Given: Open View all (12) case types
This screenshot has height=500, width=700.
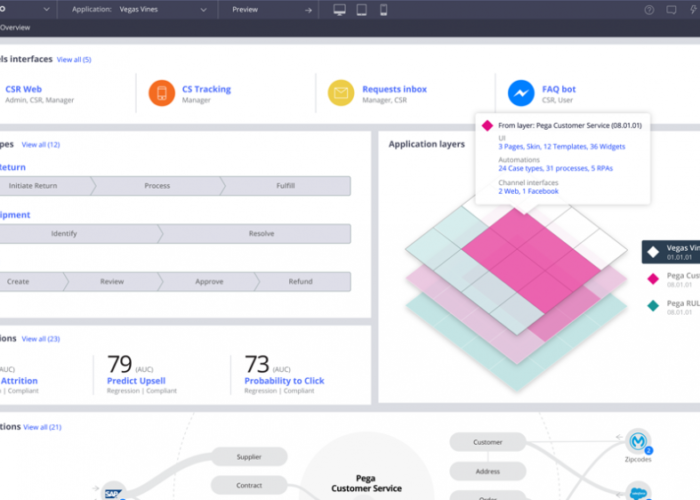Looking at the screenshot, I should (x=41, y=145).
